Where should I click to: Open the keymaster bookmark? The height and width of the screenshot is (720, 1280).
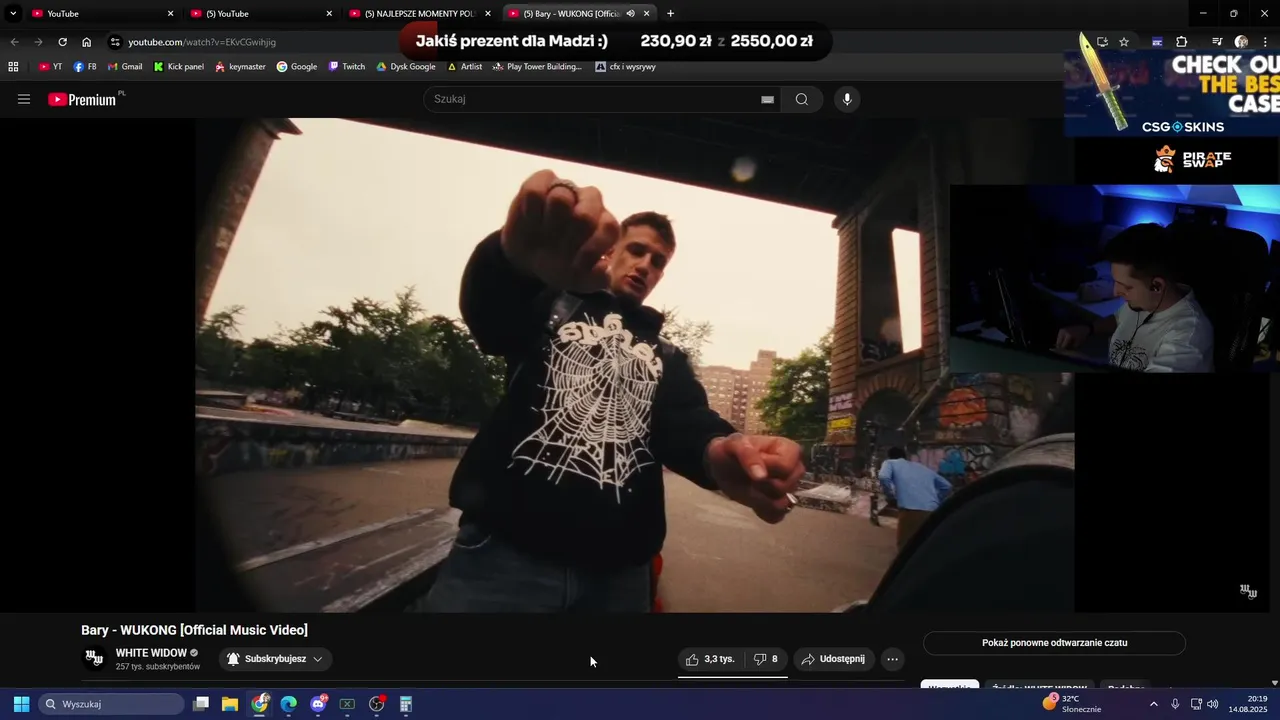pos(240,67)
